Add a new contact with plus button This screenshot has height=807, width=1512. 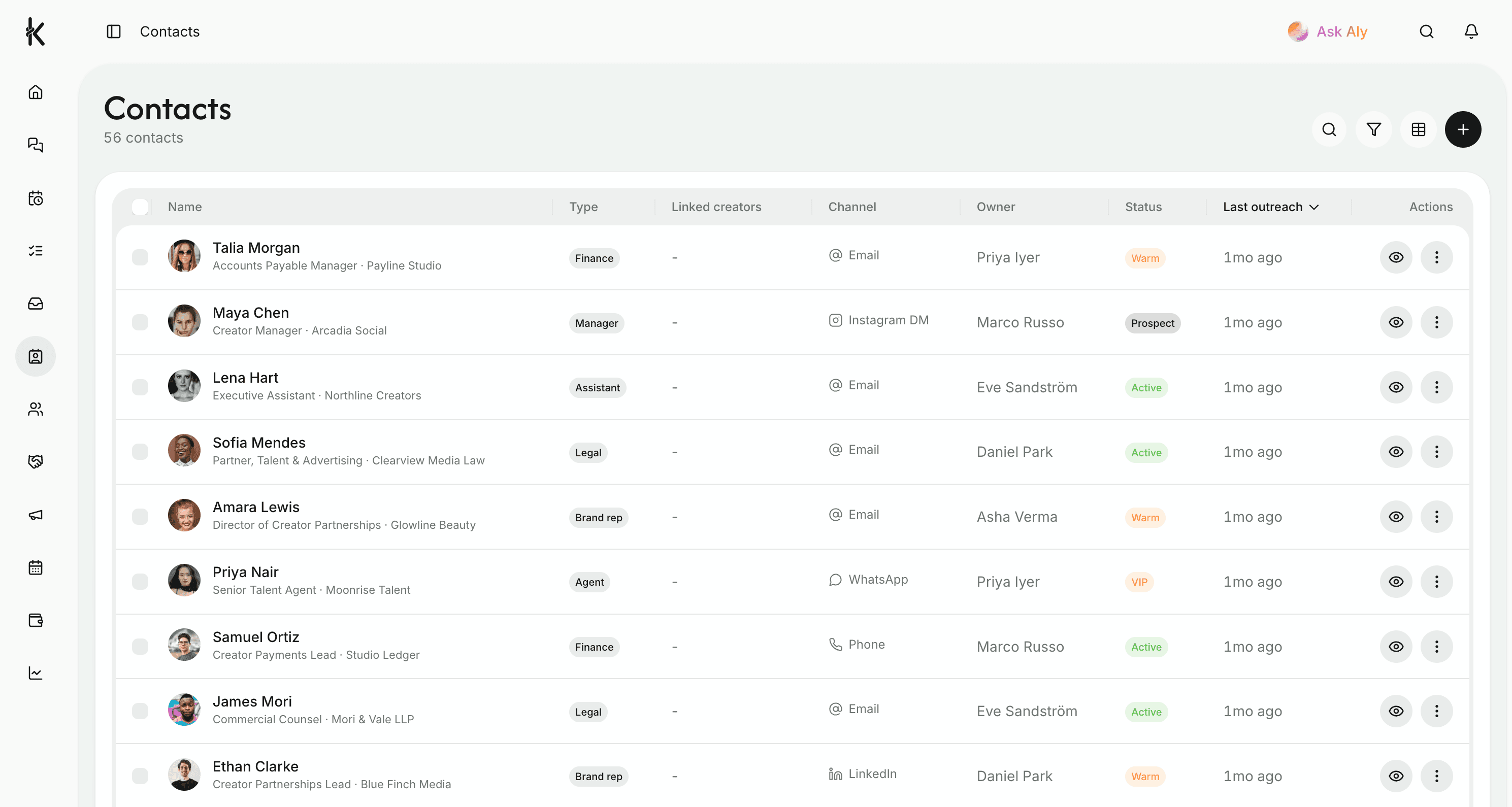[x=1463, y=129]
